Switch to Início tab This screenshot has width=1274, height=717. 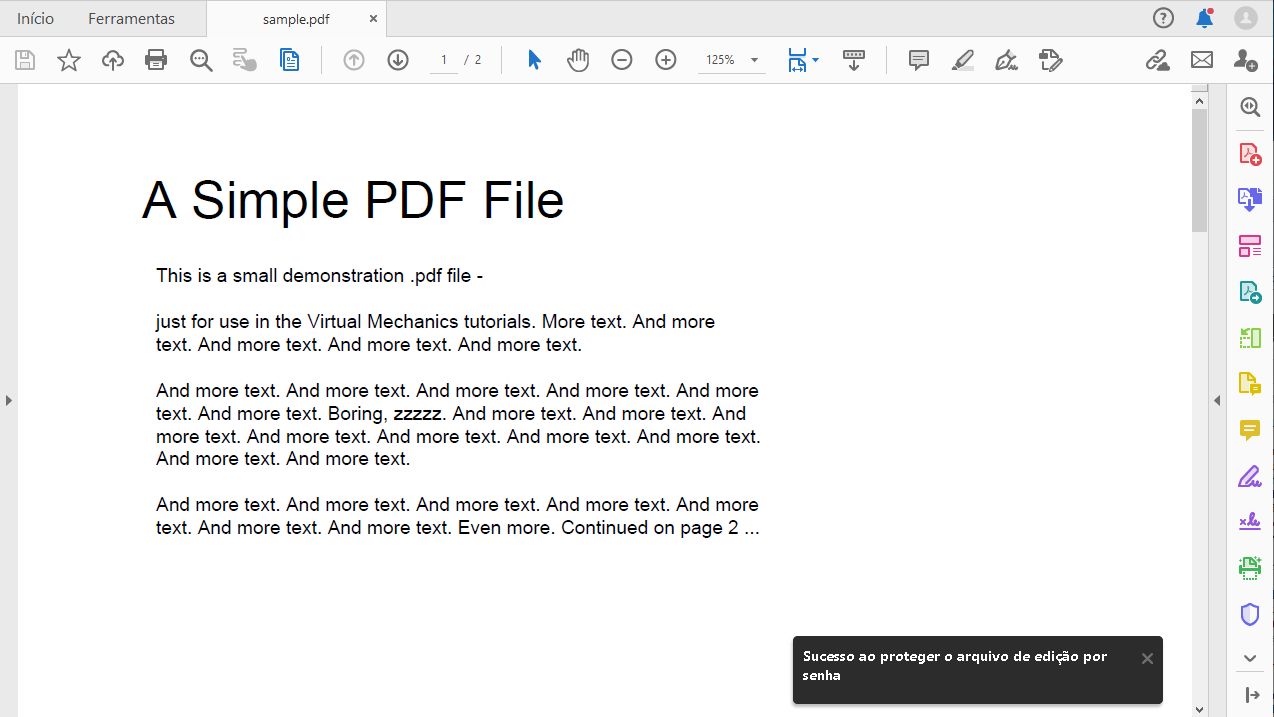click(x=35, y=18)
